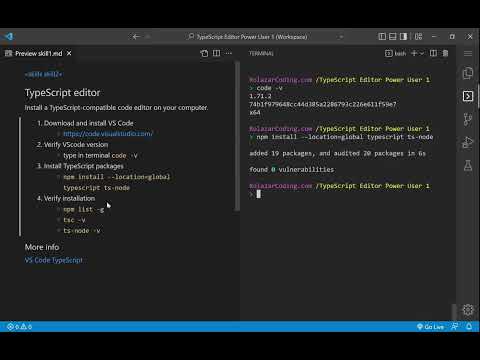This screenshot has height=360, width=480.
Task: Click the 'More info' heading
Action: tap(42, 247)
